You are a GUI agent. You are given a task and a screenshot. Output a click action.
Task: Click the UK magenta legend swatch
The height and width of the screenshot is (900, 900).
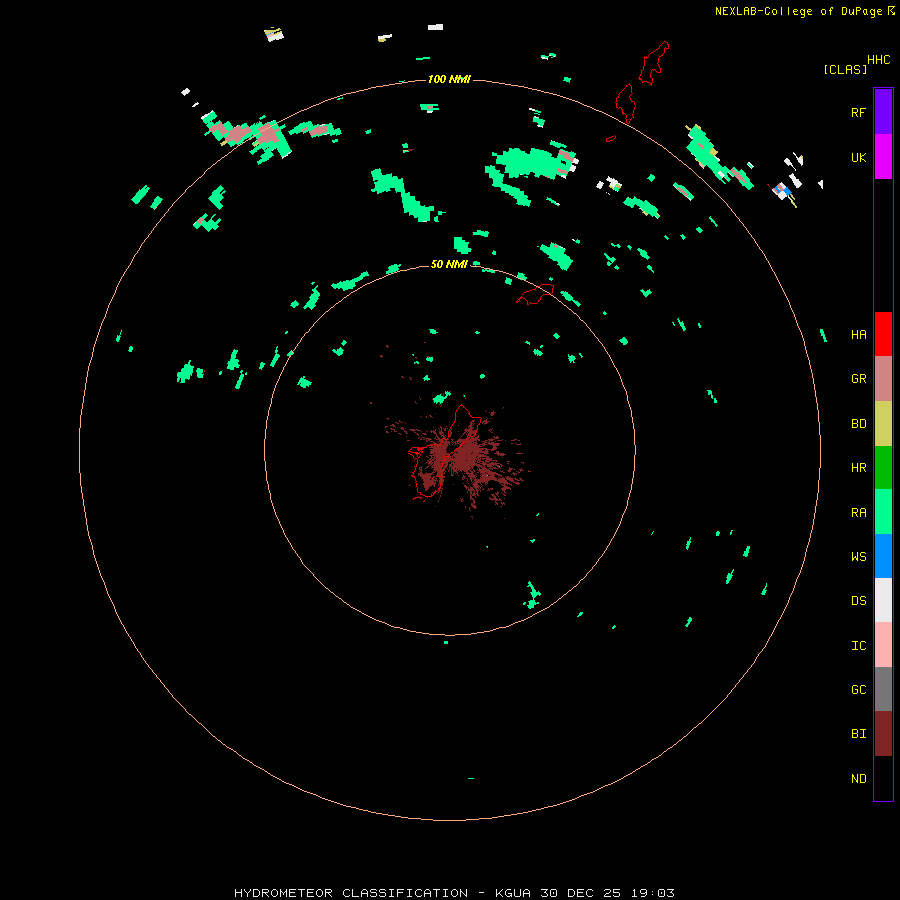click(x=883, y=157)
